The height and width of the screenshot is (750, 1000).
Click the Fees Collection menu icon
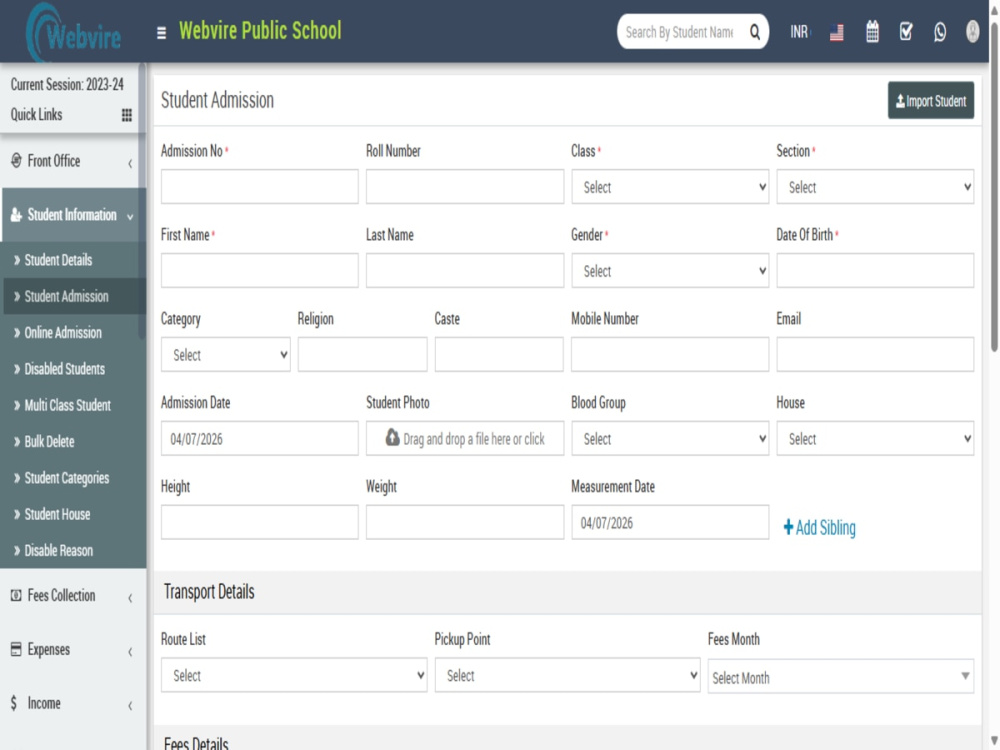click(x=16, y=595)
